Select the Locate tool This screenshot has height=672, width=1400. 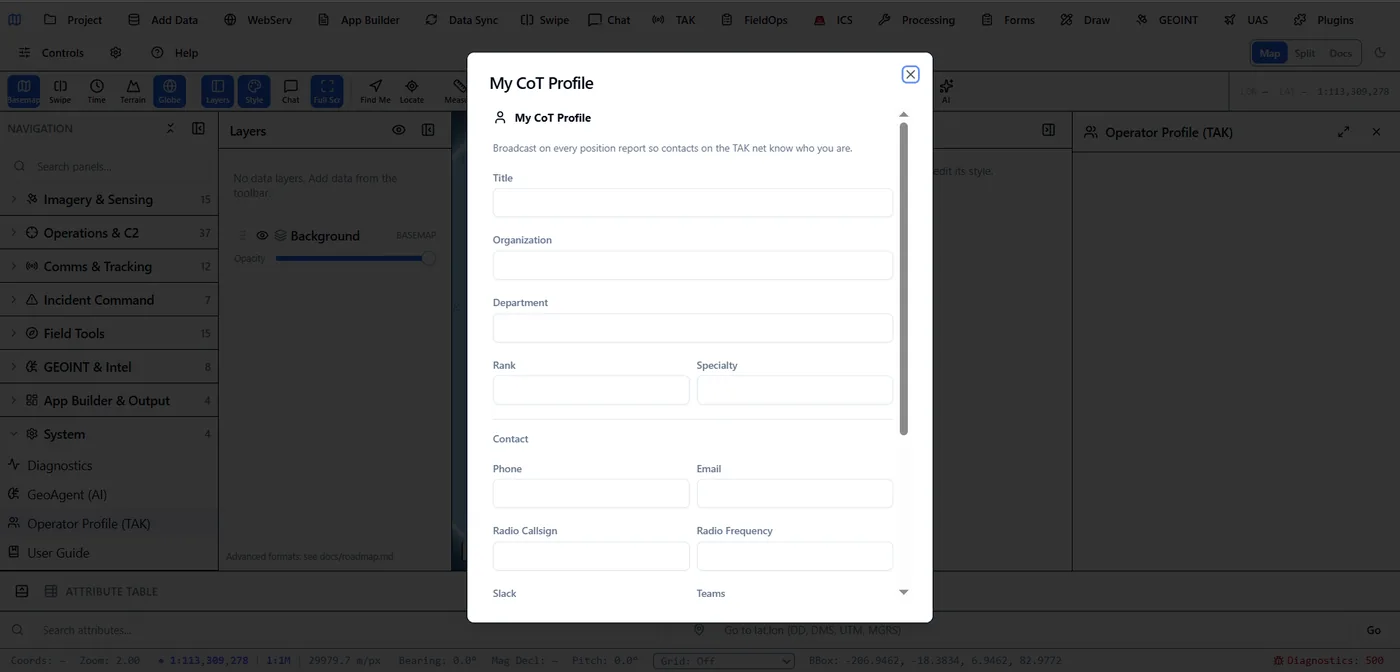click(x=412, y=91)
